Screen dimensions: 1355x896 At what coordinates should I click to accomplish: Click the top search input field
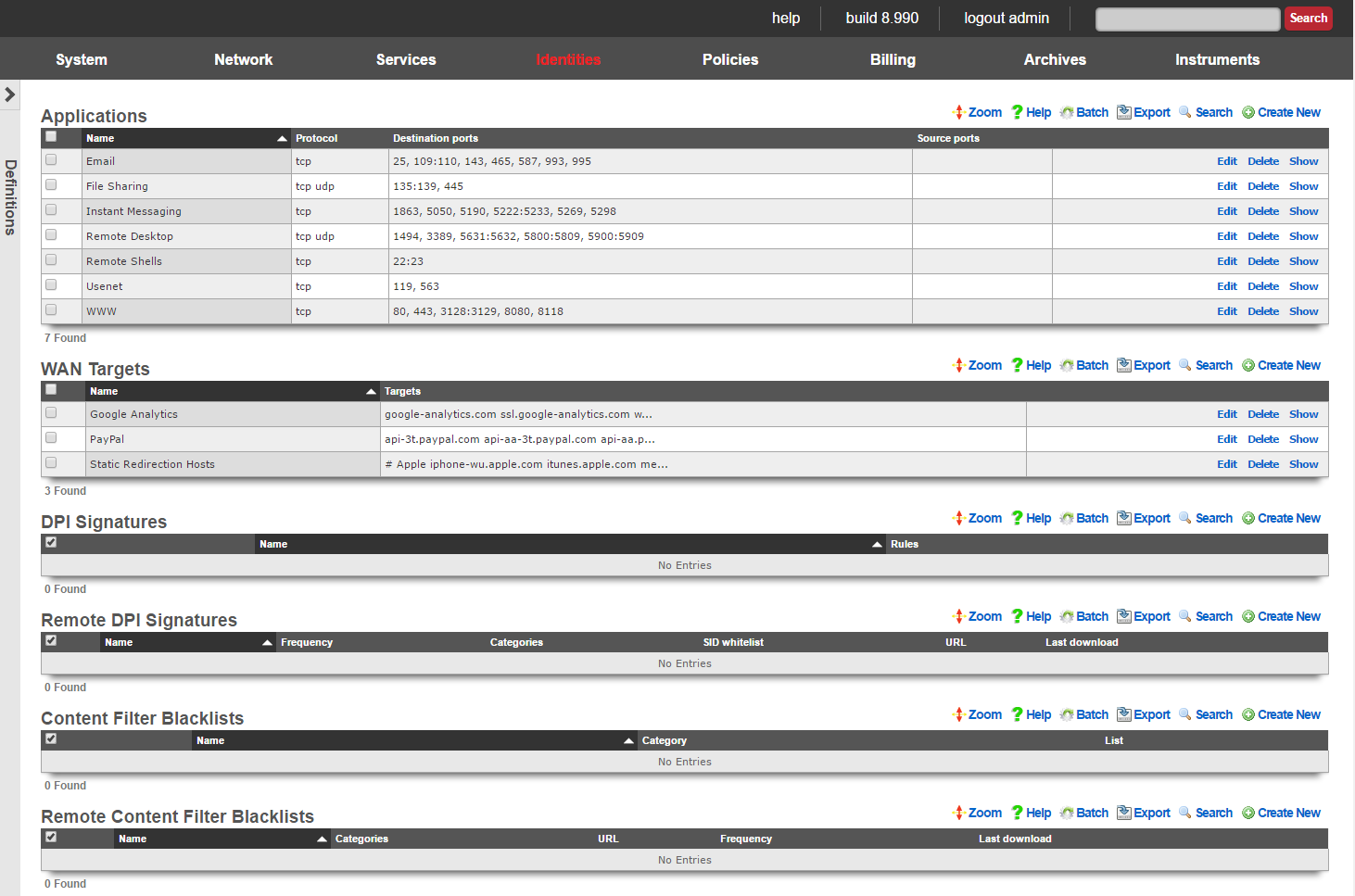click(x=1187, y=19)
